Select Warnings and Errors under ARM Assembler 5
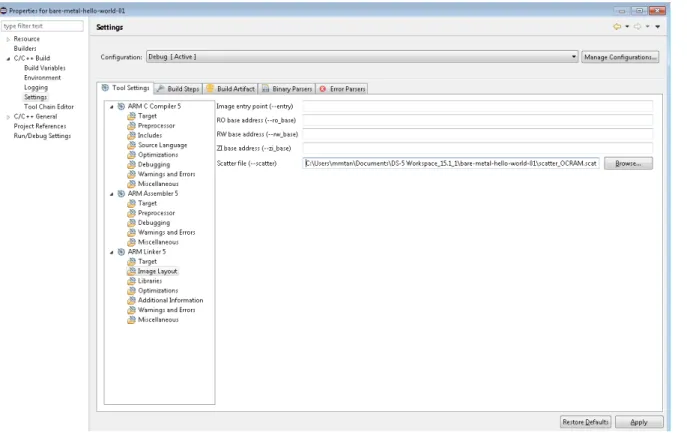Screen dimensions: 687x438 [x=166, y=232]
